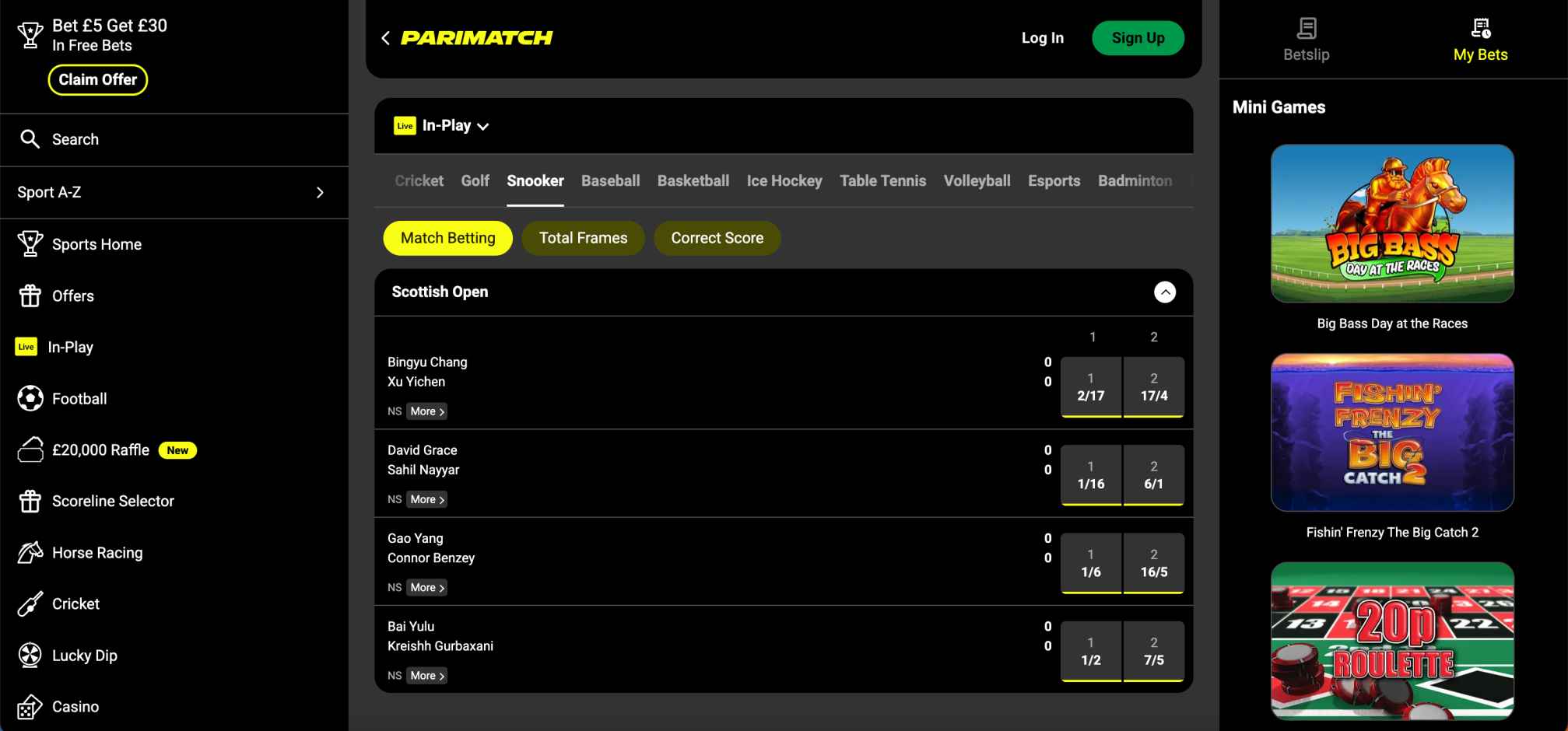Select the Correct Score filter

[717, 238]
